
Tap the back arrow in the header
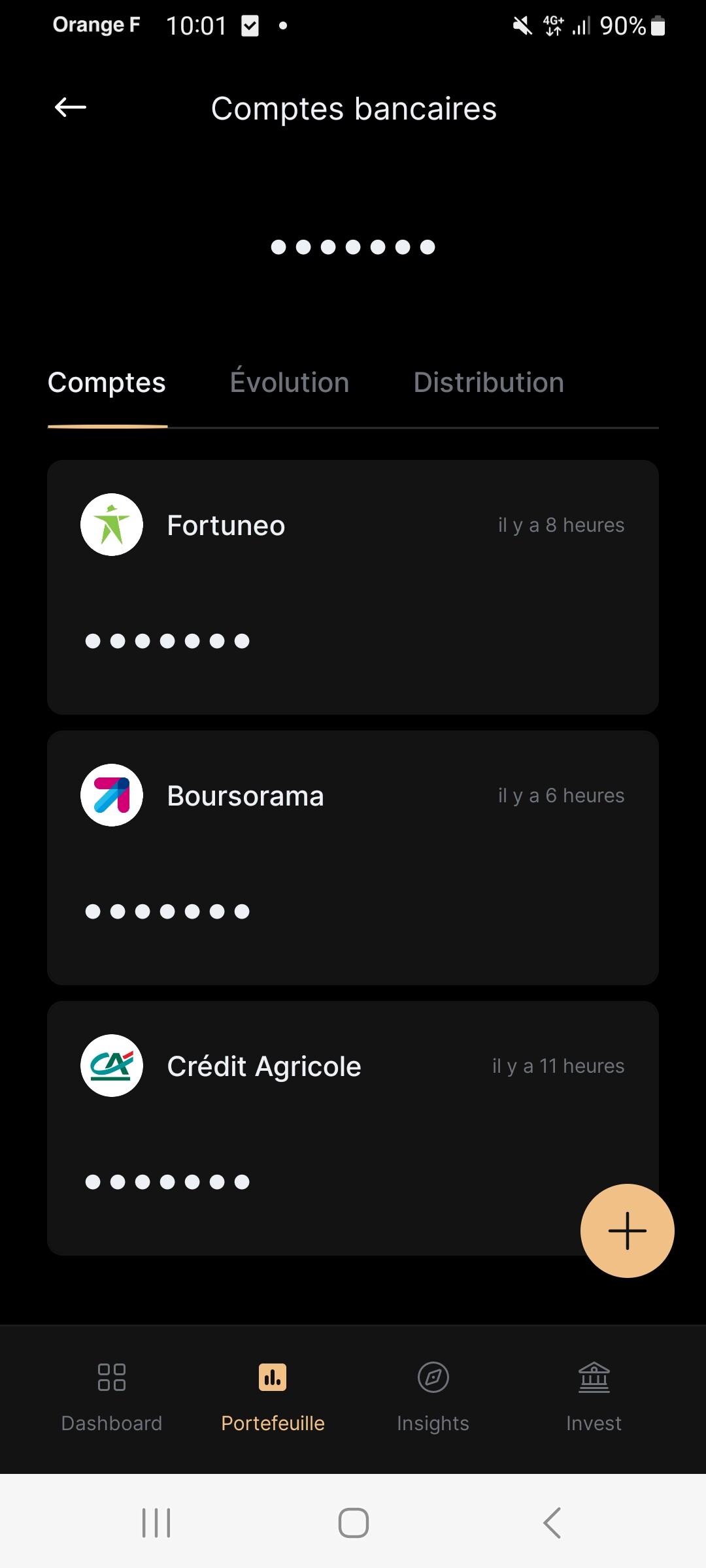[71, 107]
